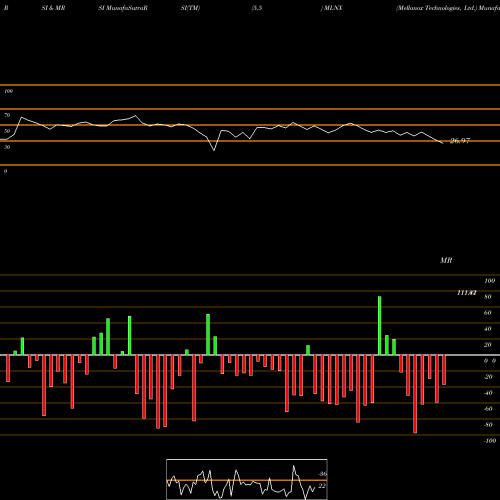Click the "-60" axis label on MR chart
The height and width of the screenshot is (500, 500).
coord(488,409)
